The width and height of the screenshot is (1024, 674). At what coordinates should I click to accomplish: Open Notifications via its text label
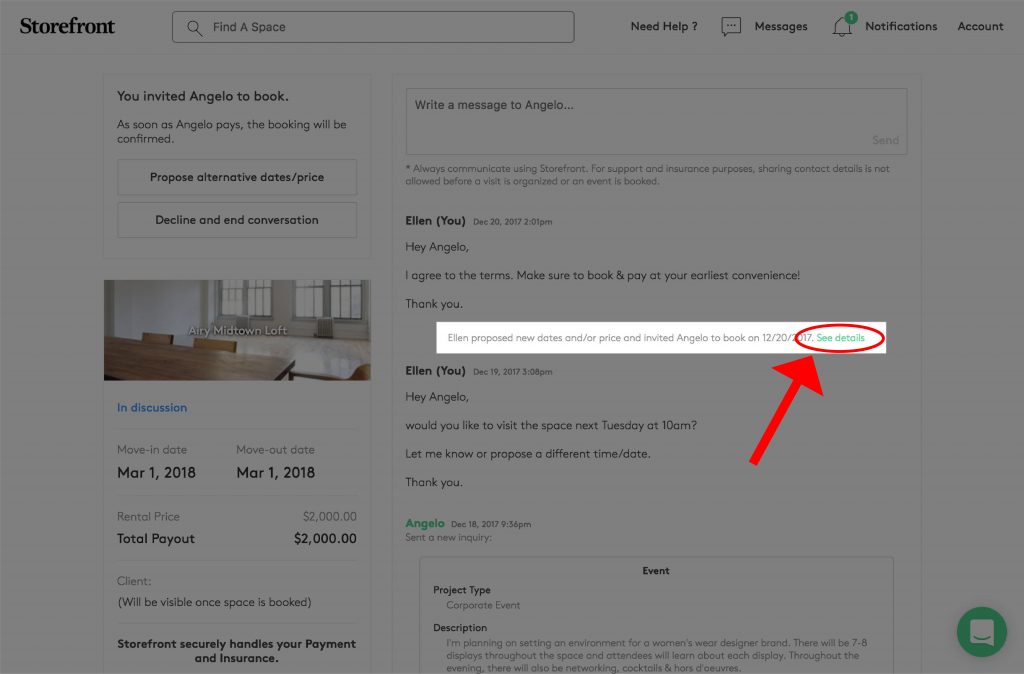(x=901, y=27)
